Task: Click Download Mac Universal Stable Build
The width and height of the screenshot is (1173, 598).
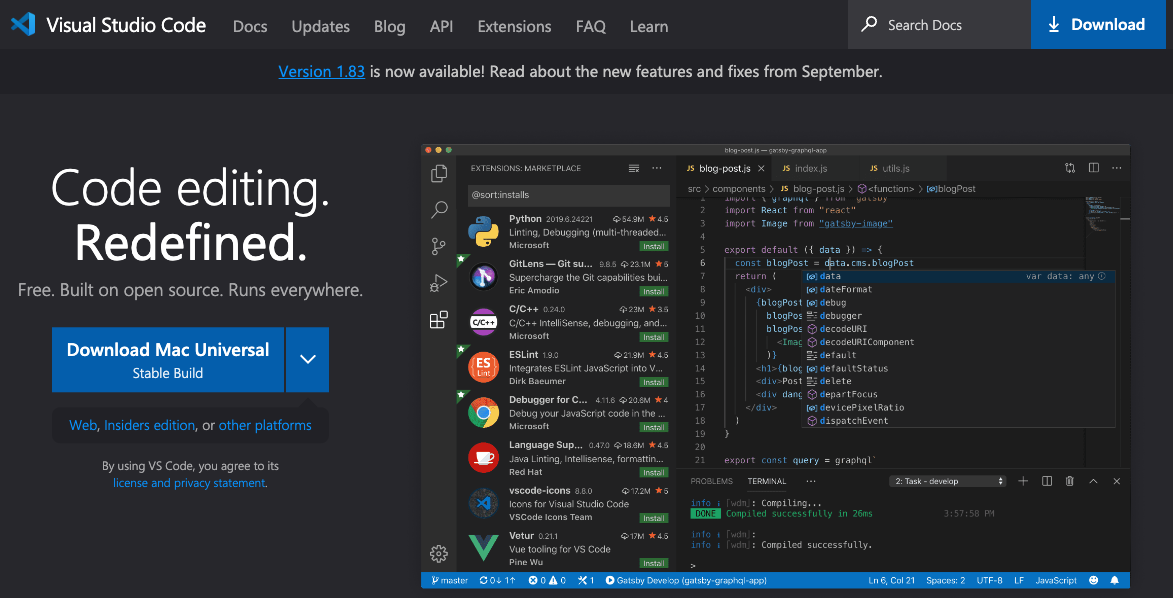Action: (x=168, y=359)
